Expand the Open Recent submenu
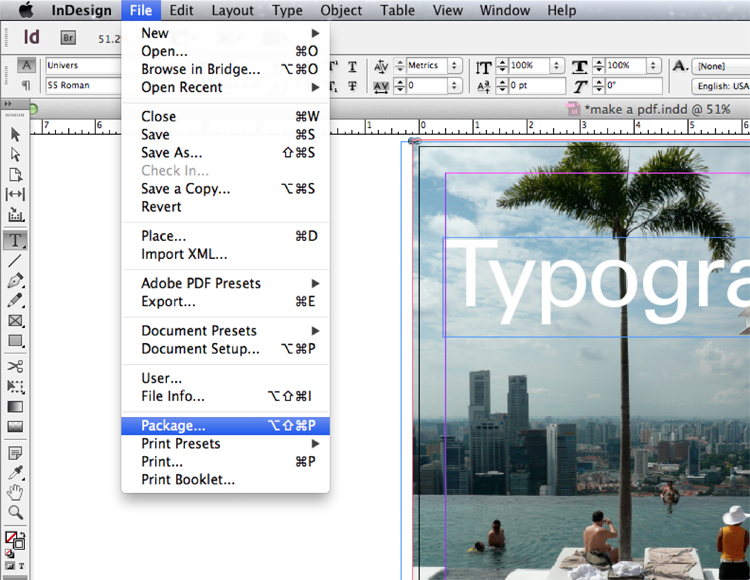 tap(225, 87)
